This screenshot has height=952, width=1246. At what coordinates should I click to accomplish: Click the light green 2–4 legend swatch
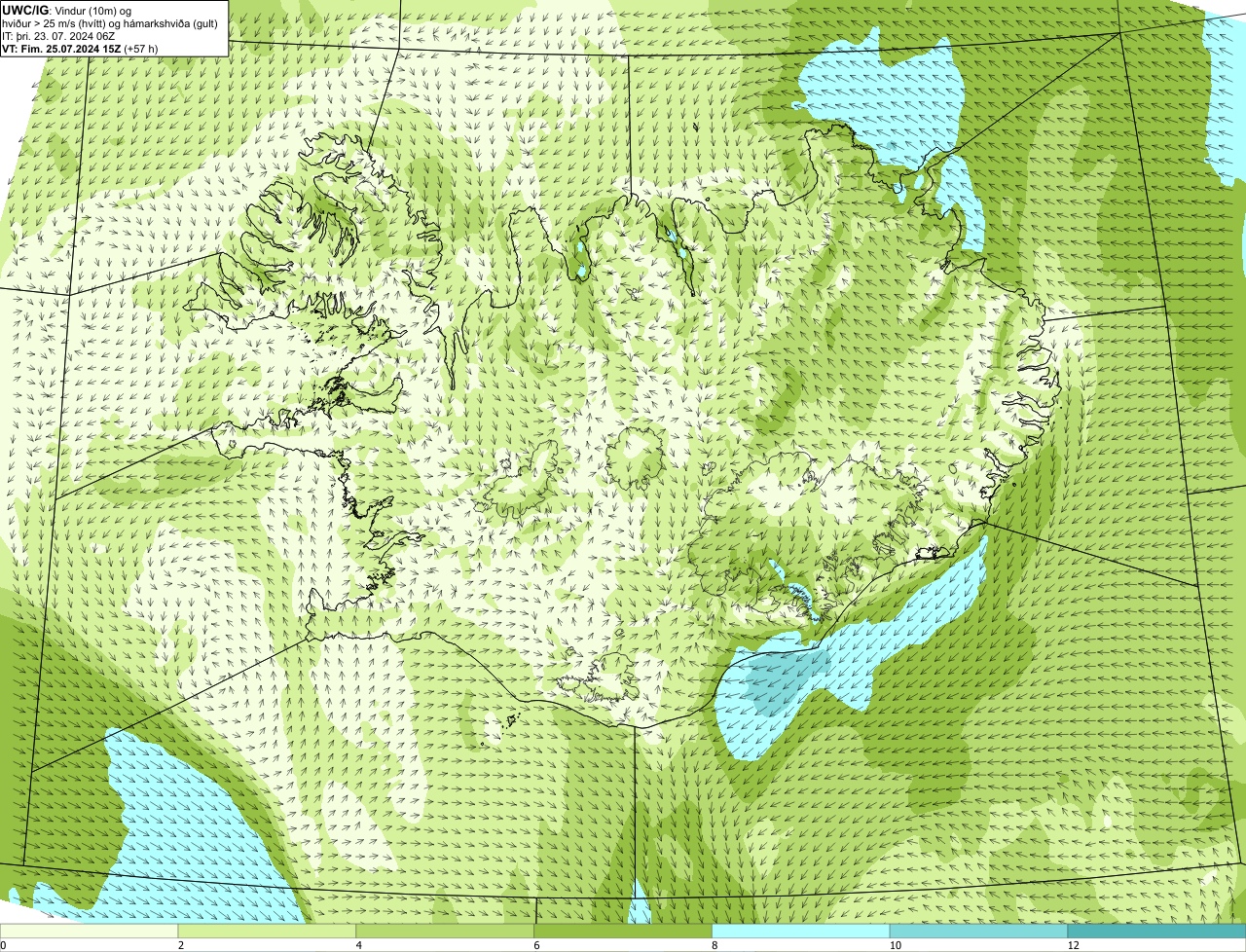point(268,932)
